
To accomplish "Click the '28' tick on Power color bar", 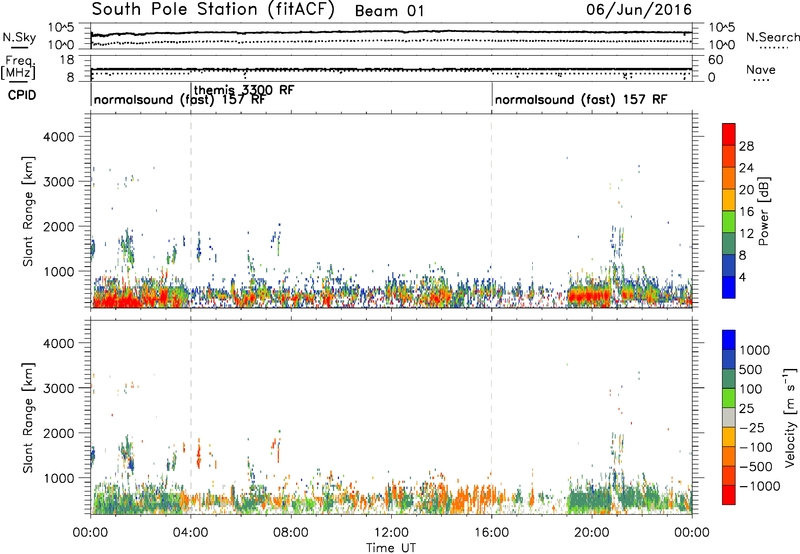I will click(746, 146).
